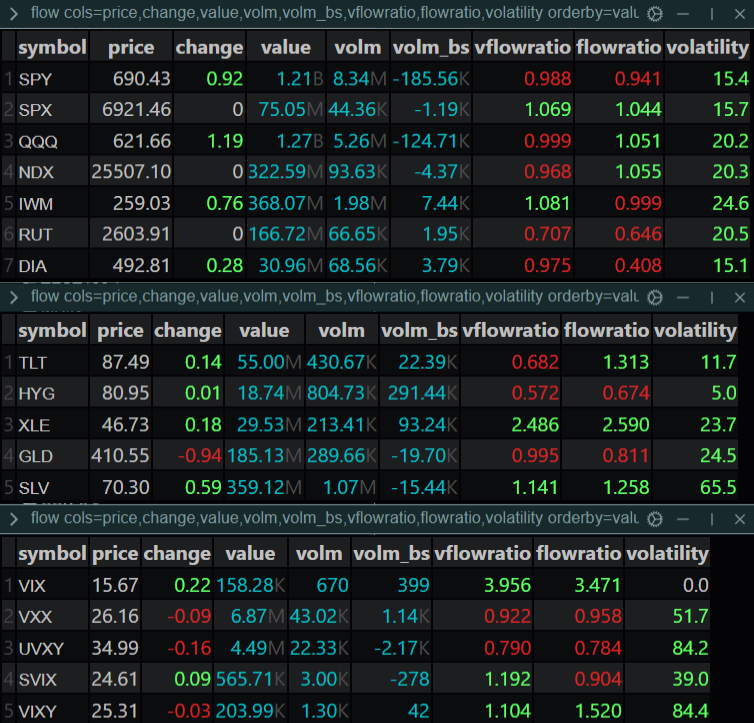Expand chevron beside middle flow command

13,298
